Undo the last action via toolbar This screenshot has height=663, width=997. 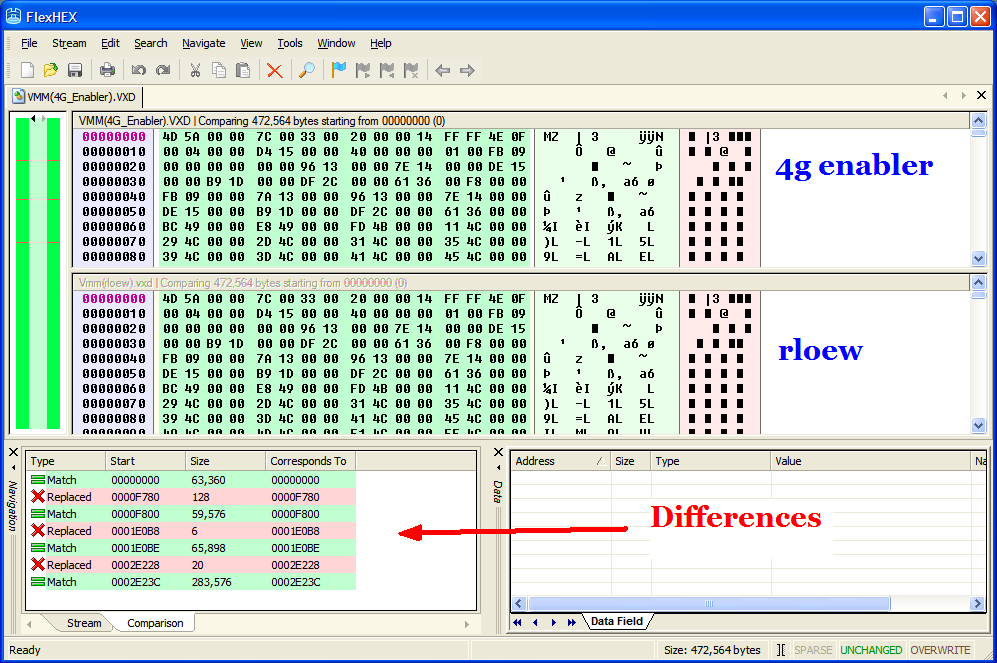(x=139, y=70)
